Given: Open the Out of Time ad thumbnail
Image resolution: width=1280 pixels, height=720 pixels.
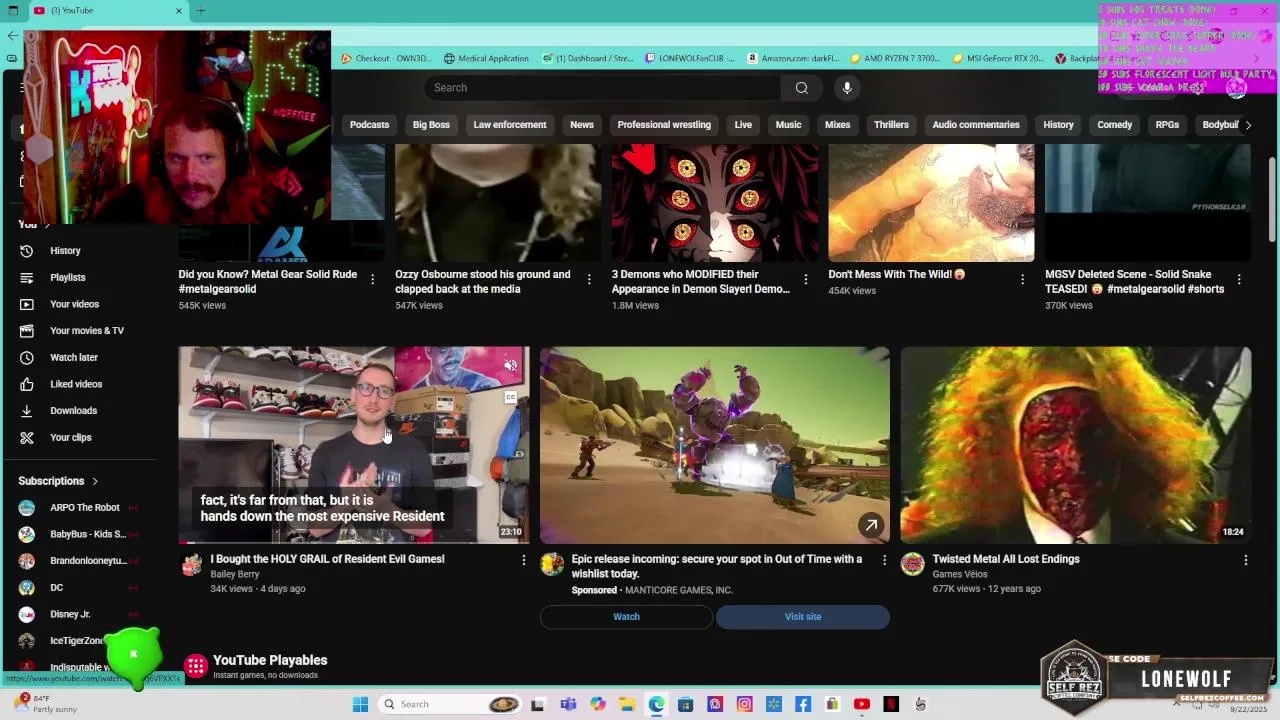Looking at the screenshot, I should tap(715, 445).
